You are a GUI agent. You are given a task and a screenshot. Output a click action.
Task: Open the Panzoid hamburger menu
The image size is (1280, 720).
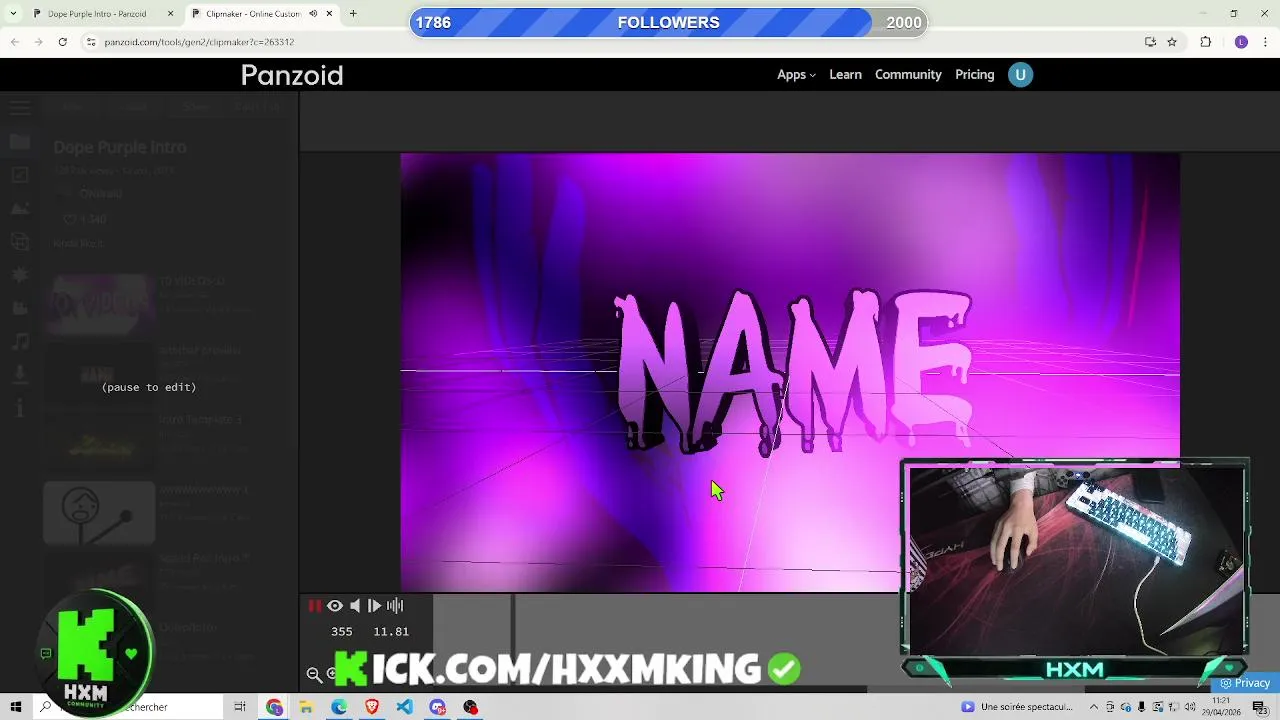pyautogui.click(x=20, y=107)
